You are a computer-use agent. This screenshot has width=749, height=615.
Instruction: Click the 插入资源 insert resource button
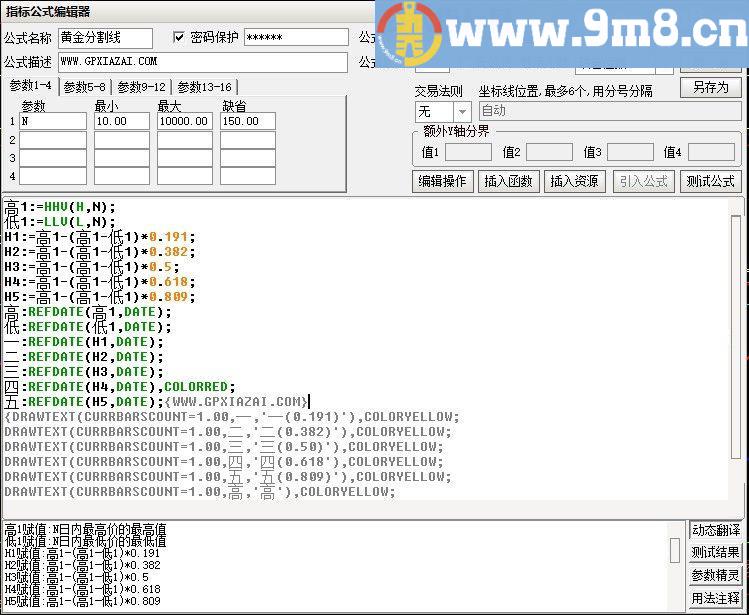click(575, 181)
